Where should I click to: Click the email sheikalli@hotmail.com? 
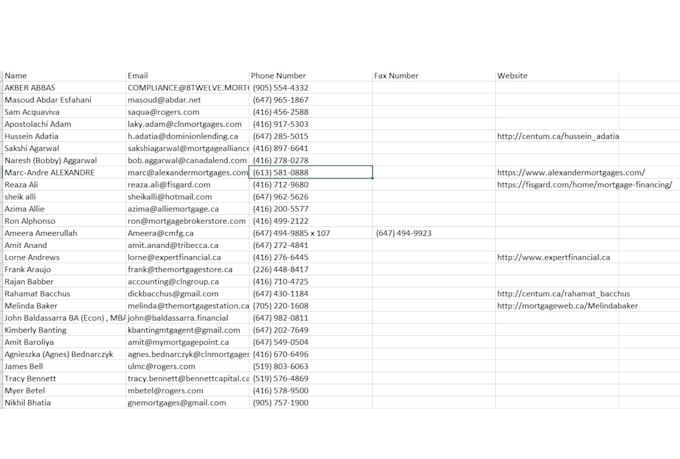170,197
